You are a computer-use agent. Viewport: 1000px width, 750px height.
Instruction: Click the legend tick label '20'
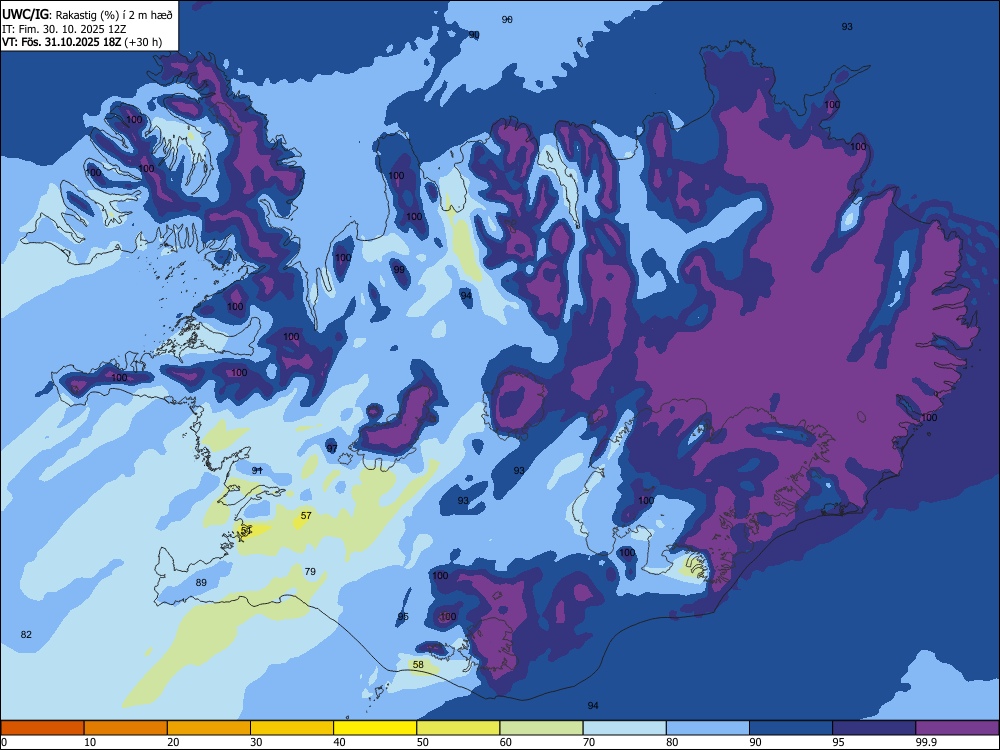173,742
